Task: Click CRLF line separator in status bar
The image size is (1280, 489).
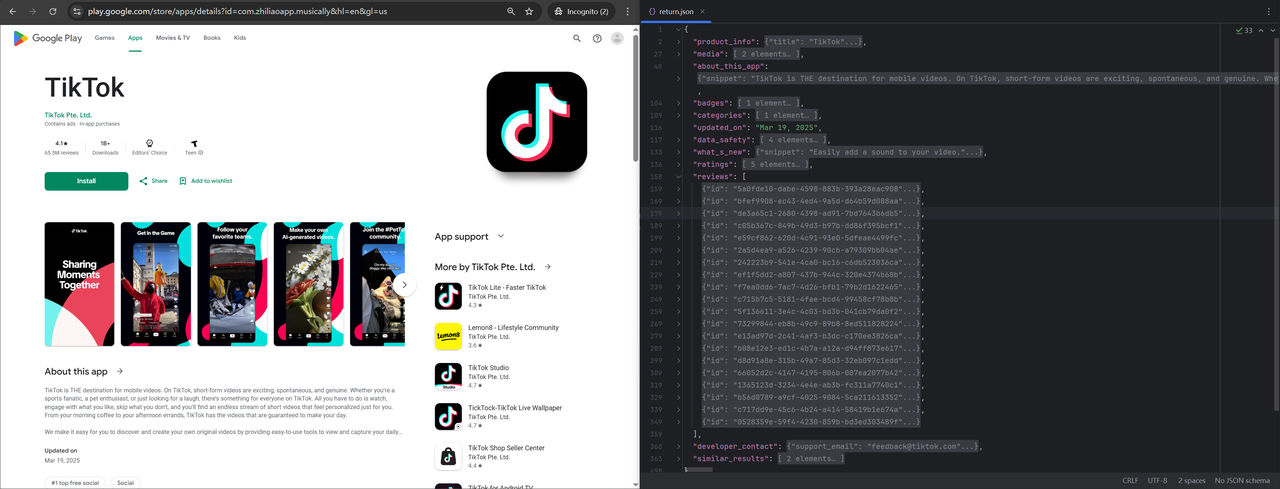Action: tap(1130, 481)
